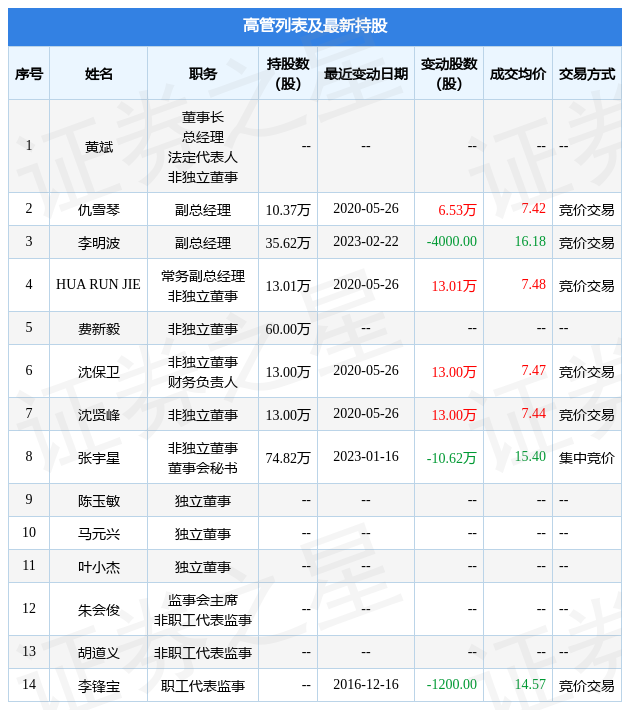Select the name HUA RUN JIE
The width and height of the screenshot is (622, 710).
tap(98, 284)
